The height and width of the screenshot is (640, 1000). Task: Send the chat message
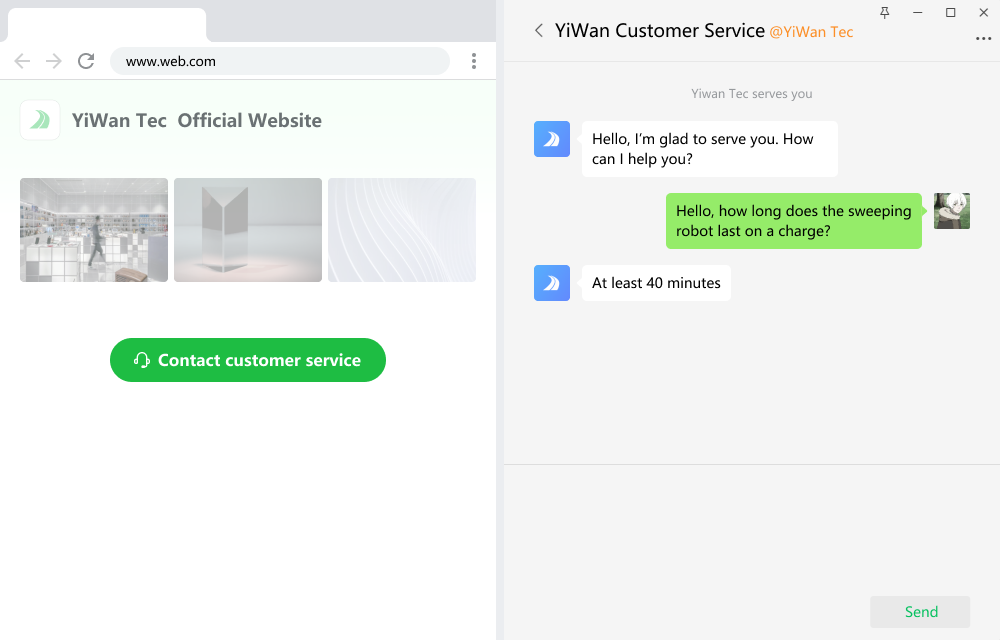point(920,612)
